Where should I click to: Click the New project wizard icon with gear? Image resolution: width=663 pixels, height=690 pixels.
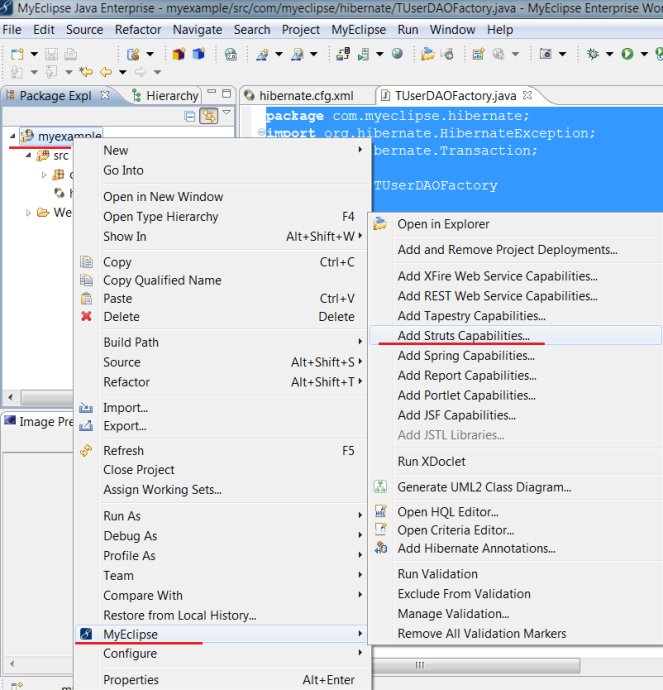tap(133, 54)
